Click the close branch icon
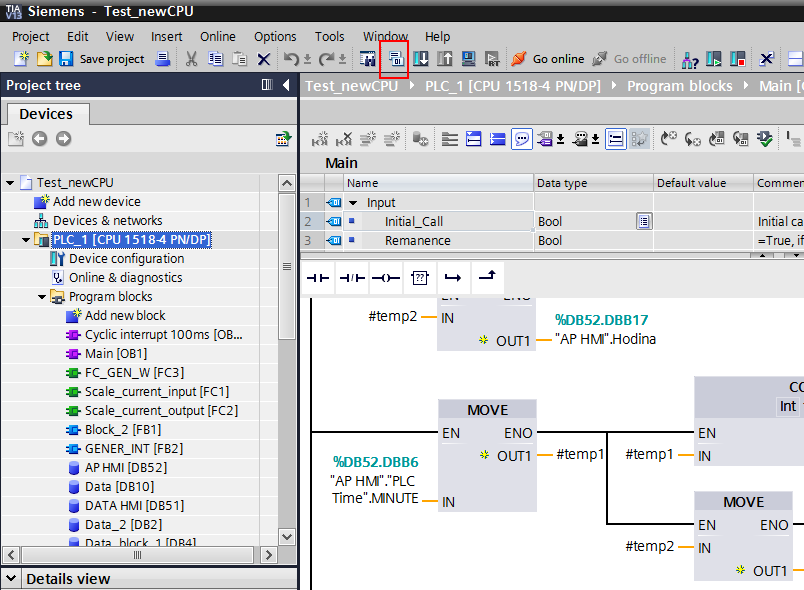 pyautogui.click(x=487, y=278)
